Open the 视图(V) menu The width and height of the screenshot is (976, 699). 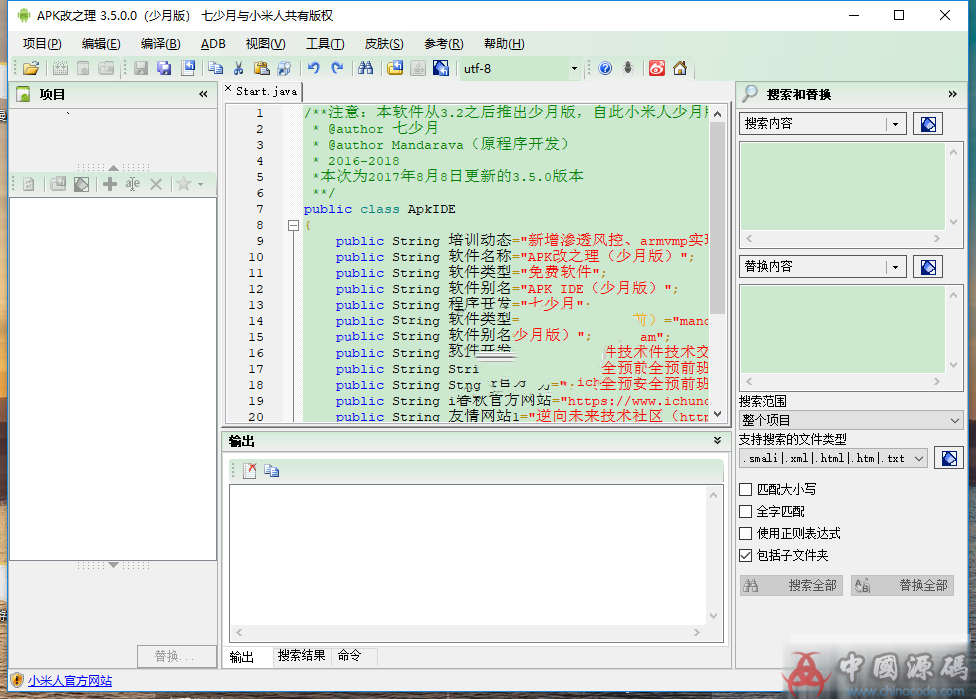pos(265,44)
